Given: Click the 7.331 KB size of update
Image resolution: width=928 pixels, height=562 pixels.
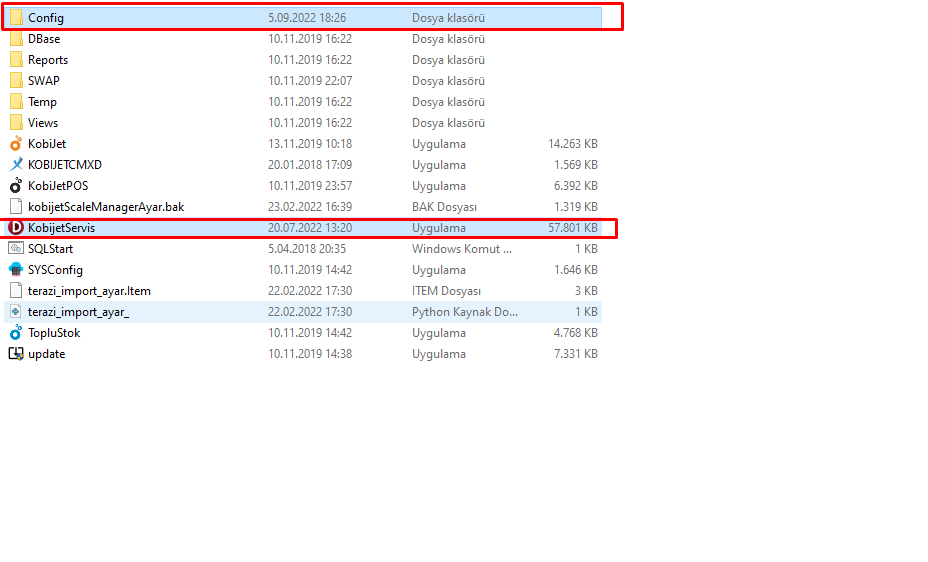Looking at the screenshot, I should 576,354.
